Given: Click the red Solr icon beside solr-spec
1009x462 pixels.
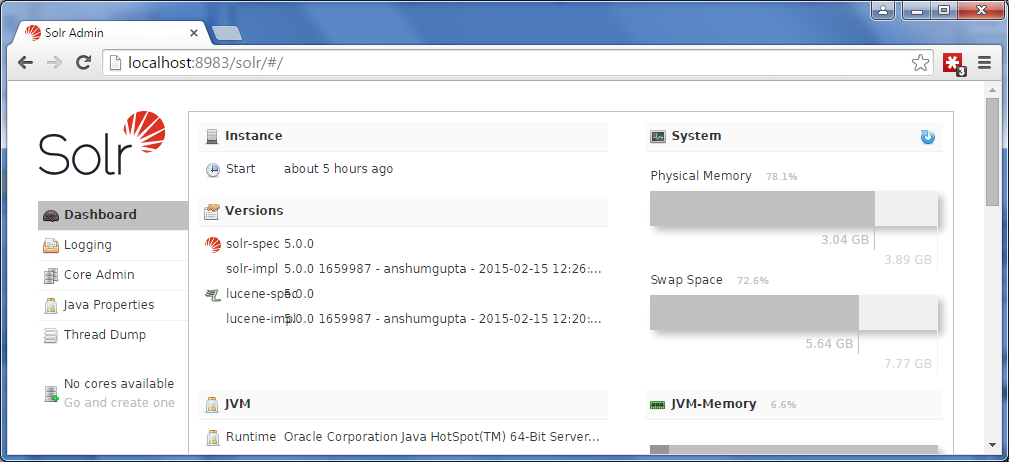Looking at the screenshot, I should [x=213, y=245].
